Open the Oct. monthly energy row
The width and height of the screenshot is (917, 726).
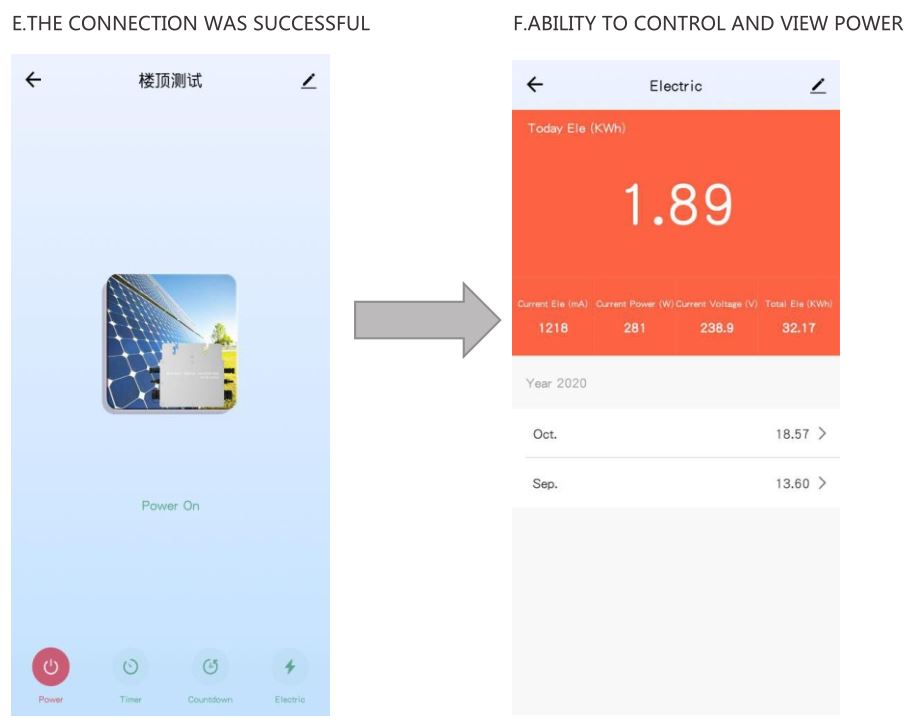[x=676, y=434]
